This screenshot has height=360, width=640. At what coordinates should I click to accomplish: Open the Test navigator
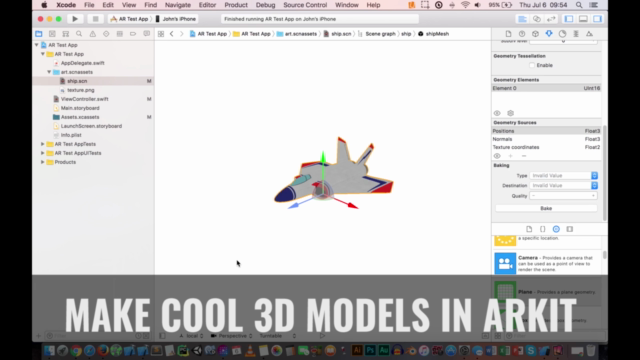coord(106,34)
